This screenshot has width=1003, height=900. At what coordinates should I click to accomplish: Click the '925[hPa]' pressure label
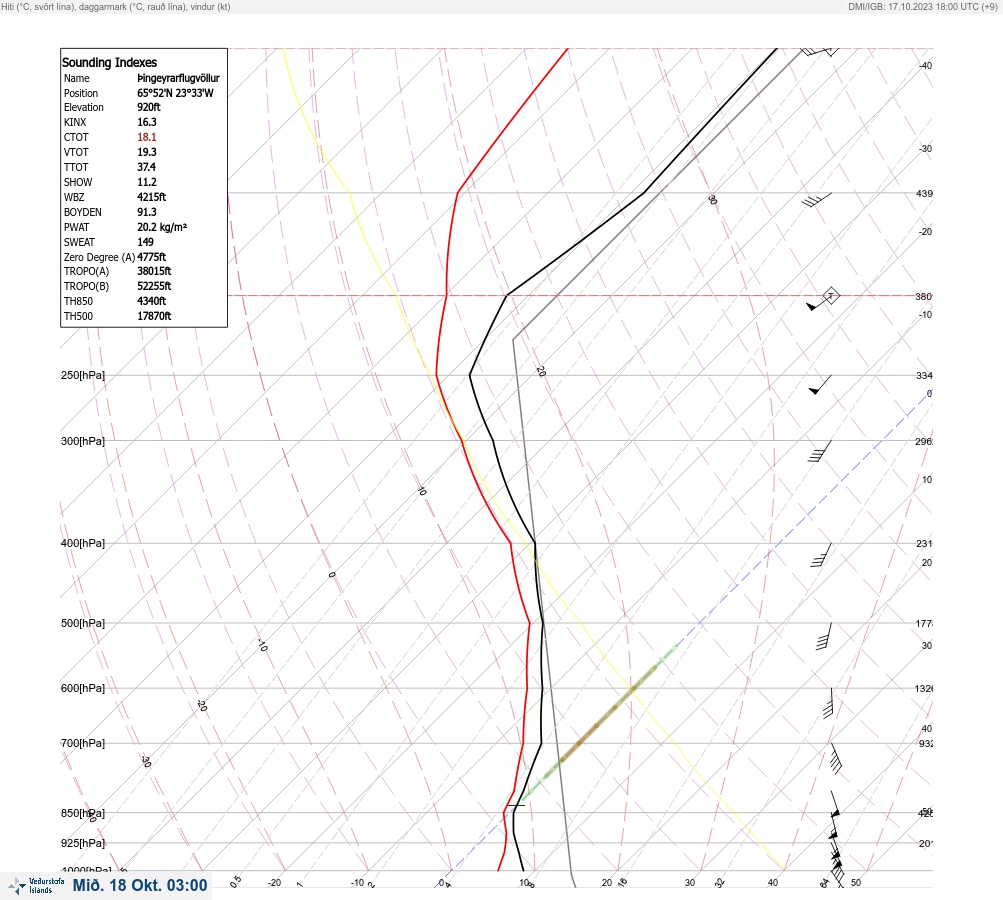[x=83, y=843]
